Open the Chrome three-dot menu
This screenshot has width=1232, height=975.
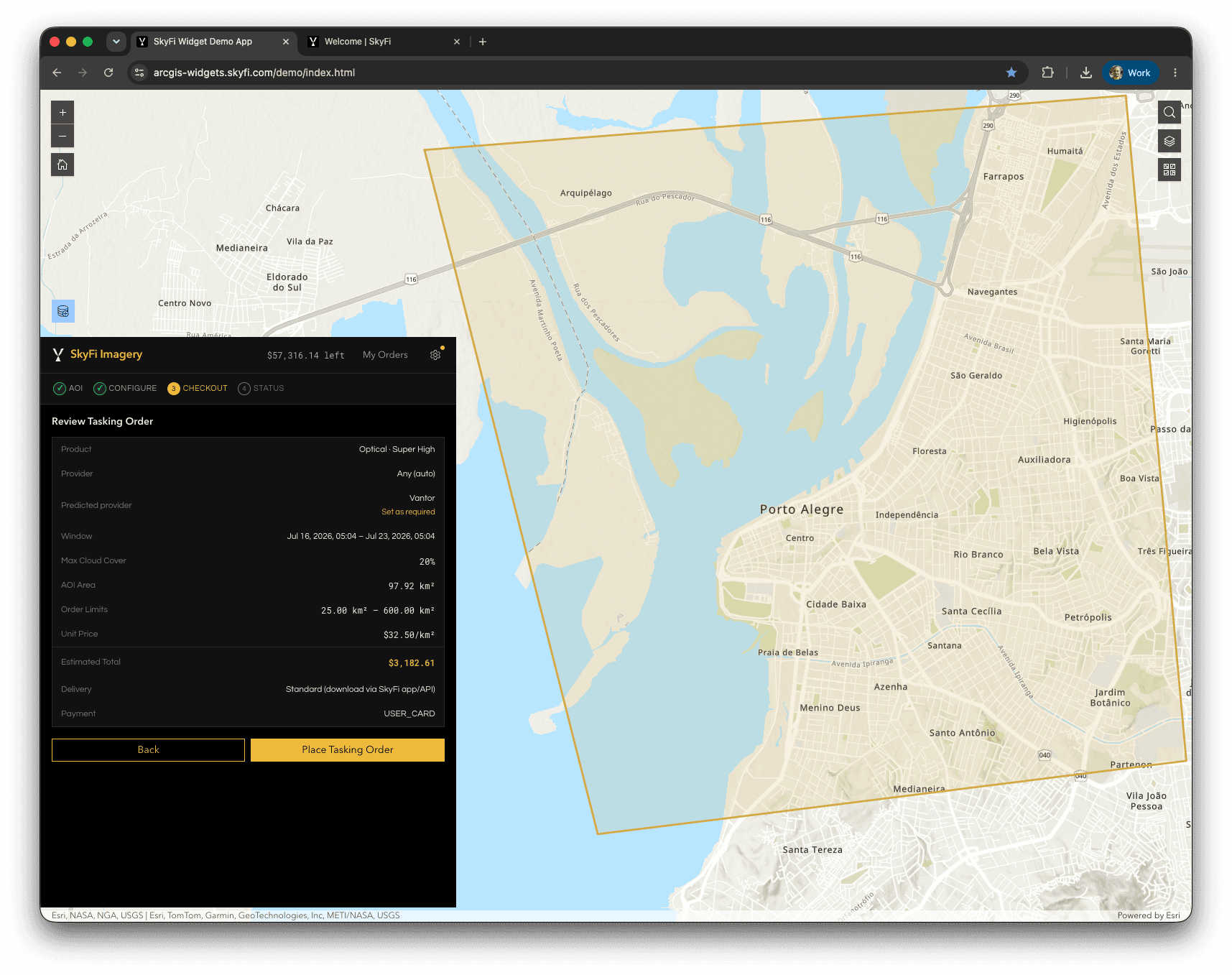coord(1175,73)
